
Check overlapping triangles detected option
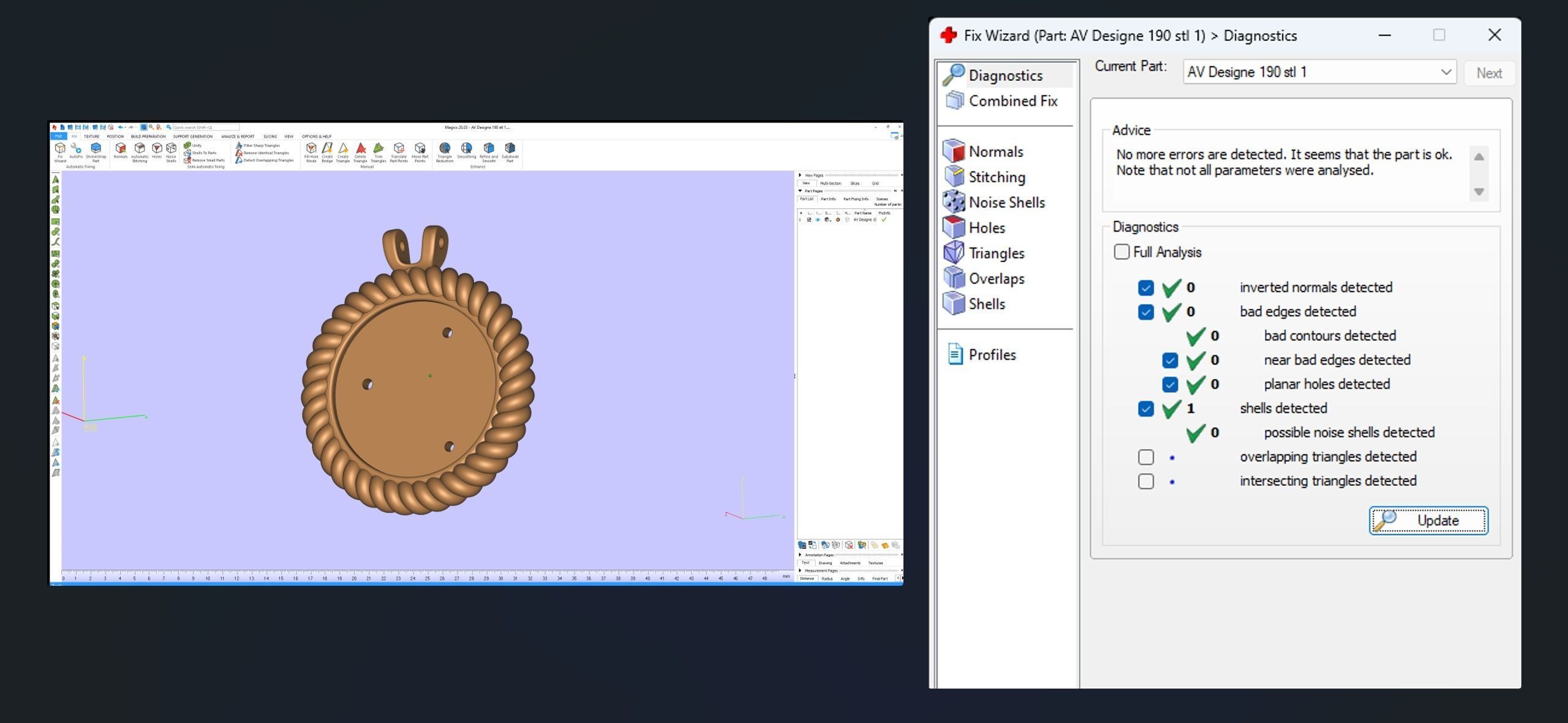[x=1145, y=457]
